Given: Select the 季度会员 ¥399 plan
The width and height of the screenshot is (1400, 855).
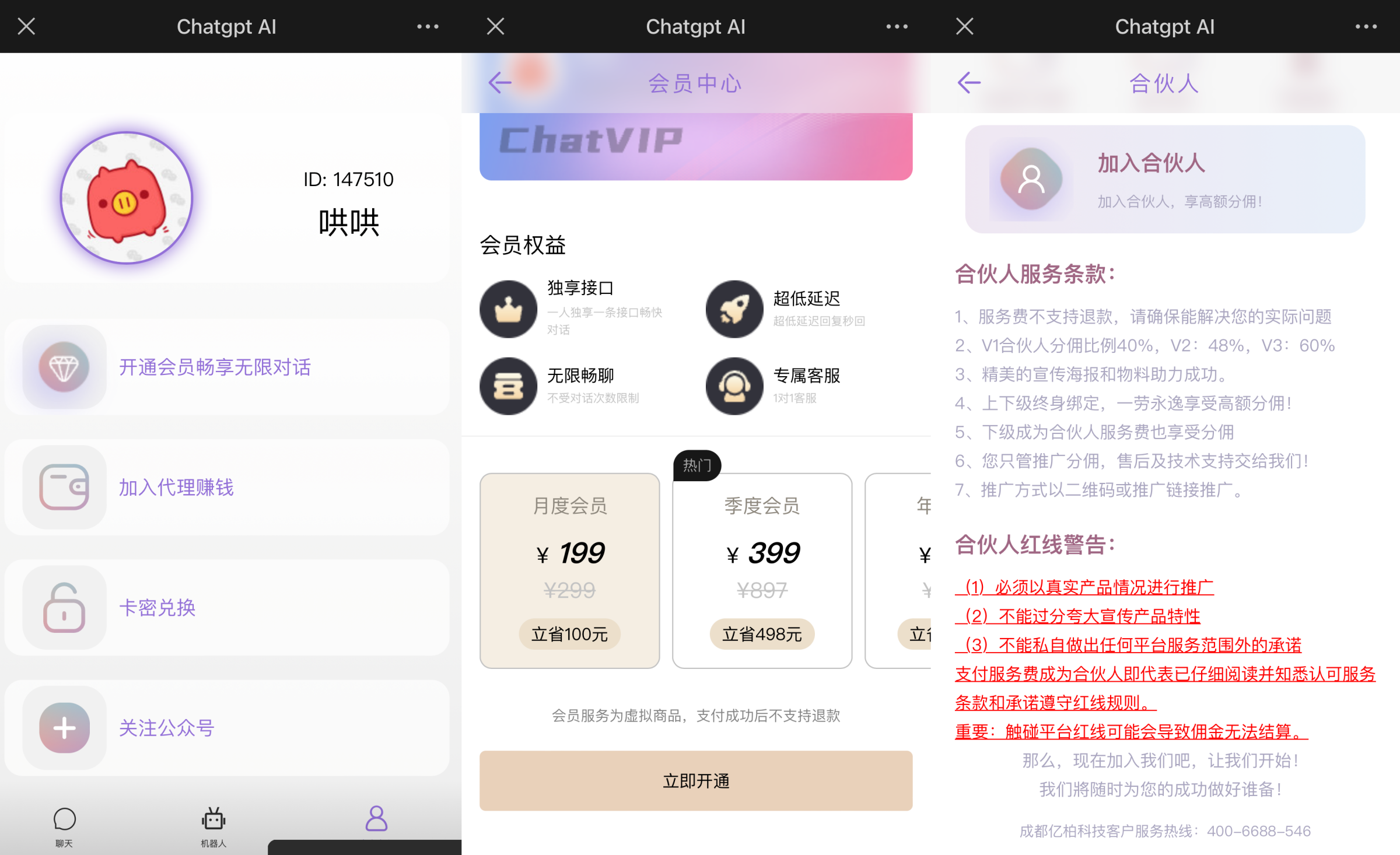Looking at the screenshot, I should pyautogui.click(x=762, y=570).
